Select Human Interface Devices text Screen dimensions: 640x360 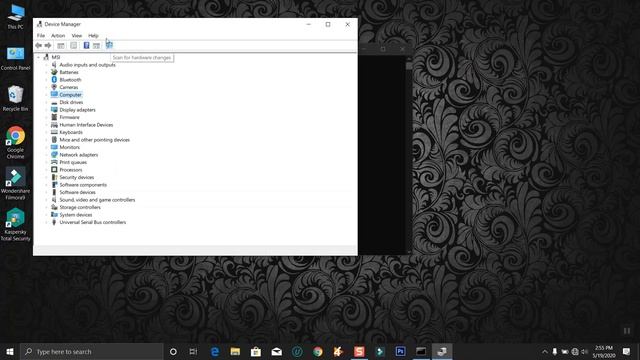tap(86, 125)
